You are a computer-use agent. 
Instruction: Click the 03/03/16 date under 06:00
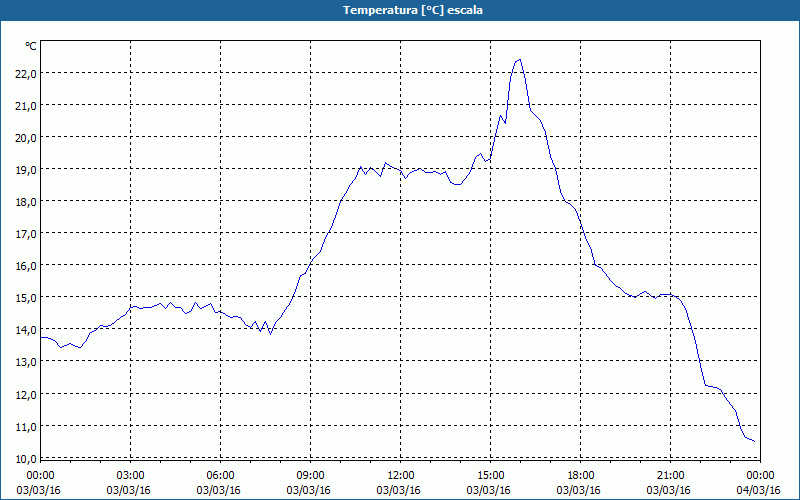pyautogui.click(x=218, y=490)
